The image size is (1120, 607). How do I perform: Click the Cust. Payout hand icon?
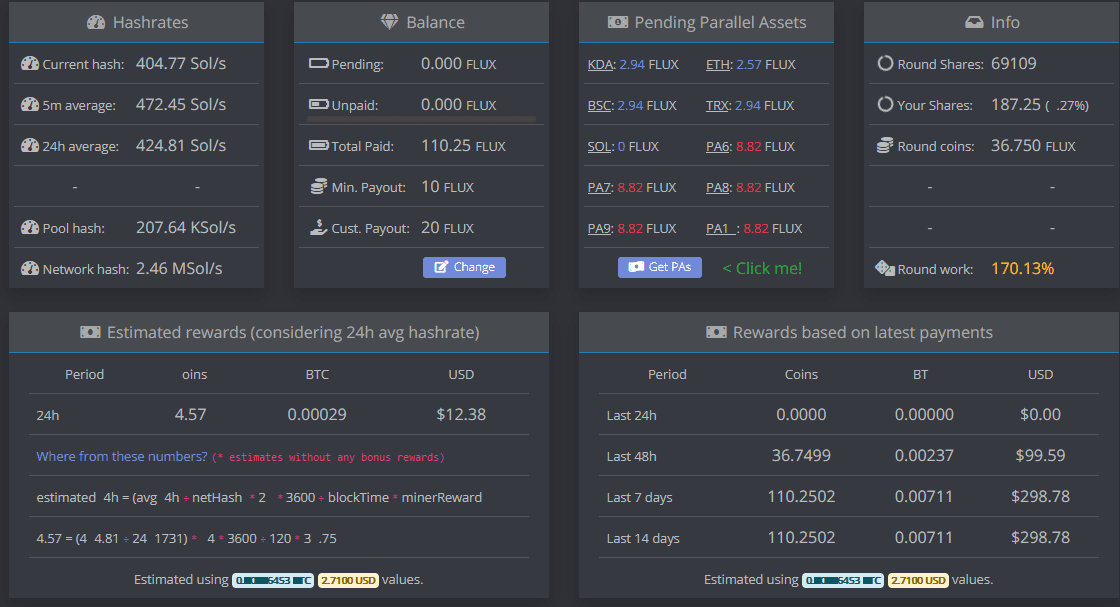(x=319, y=228)
